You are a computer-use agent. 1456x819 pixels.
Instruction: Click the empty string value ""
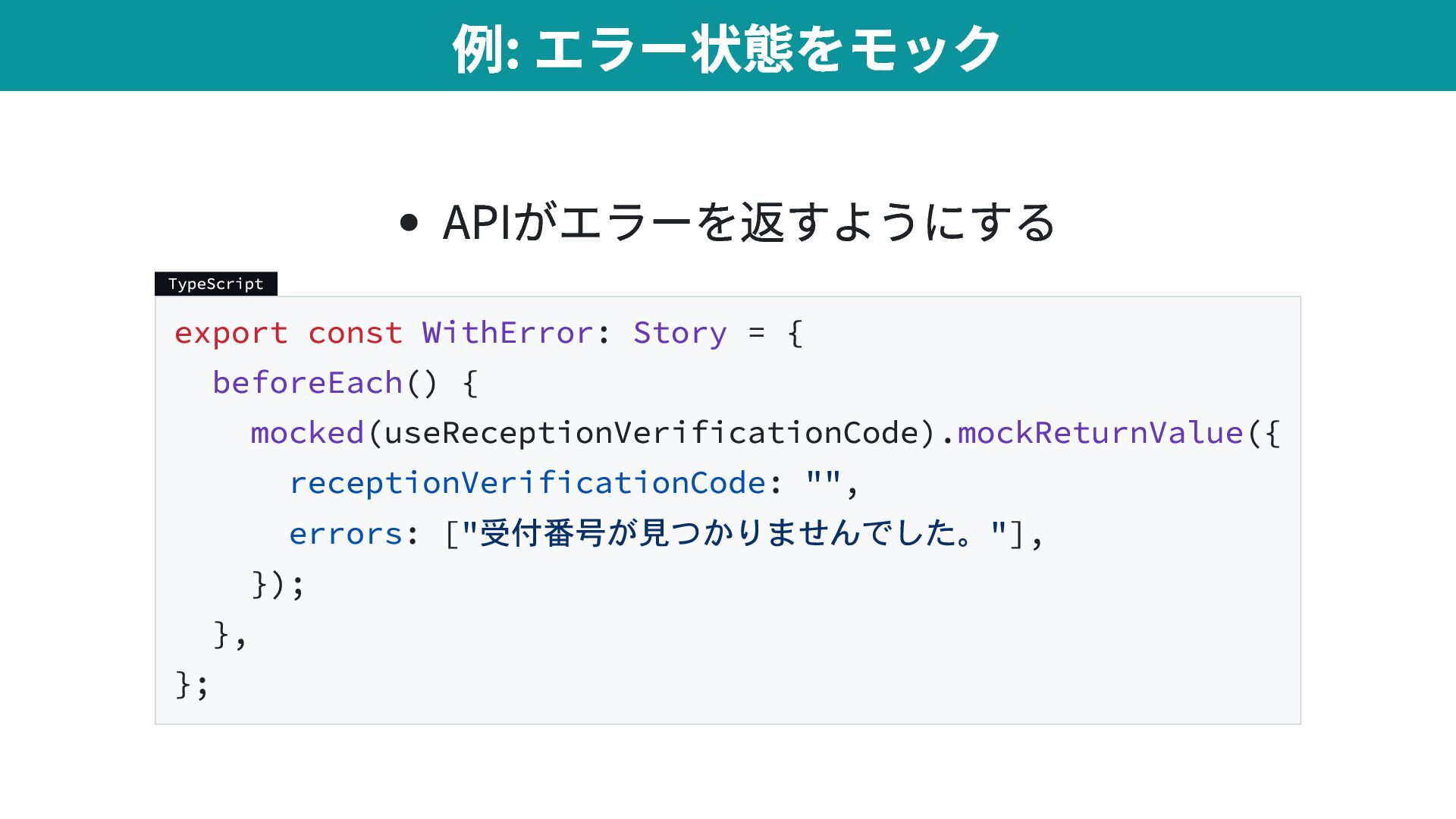[823, 481]
